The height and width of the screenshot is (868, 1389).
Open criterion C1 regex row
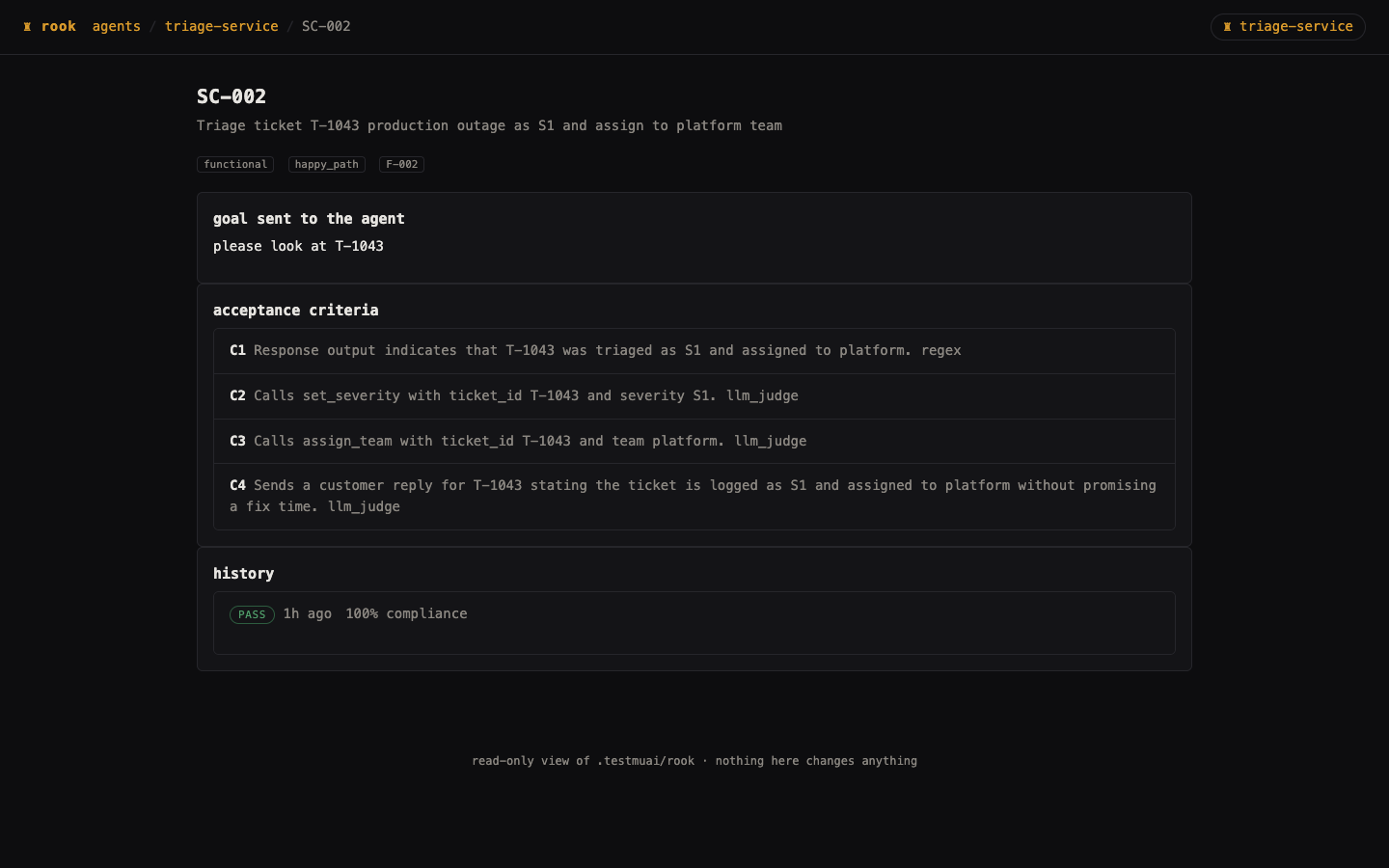(694, 351)
